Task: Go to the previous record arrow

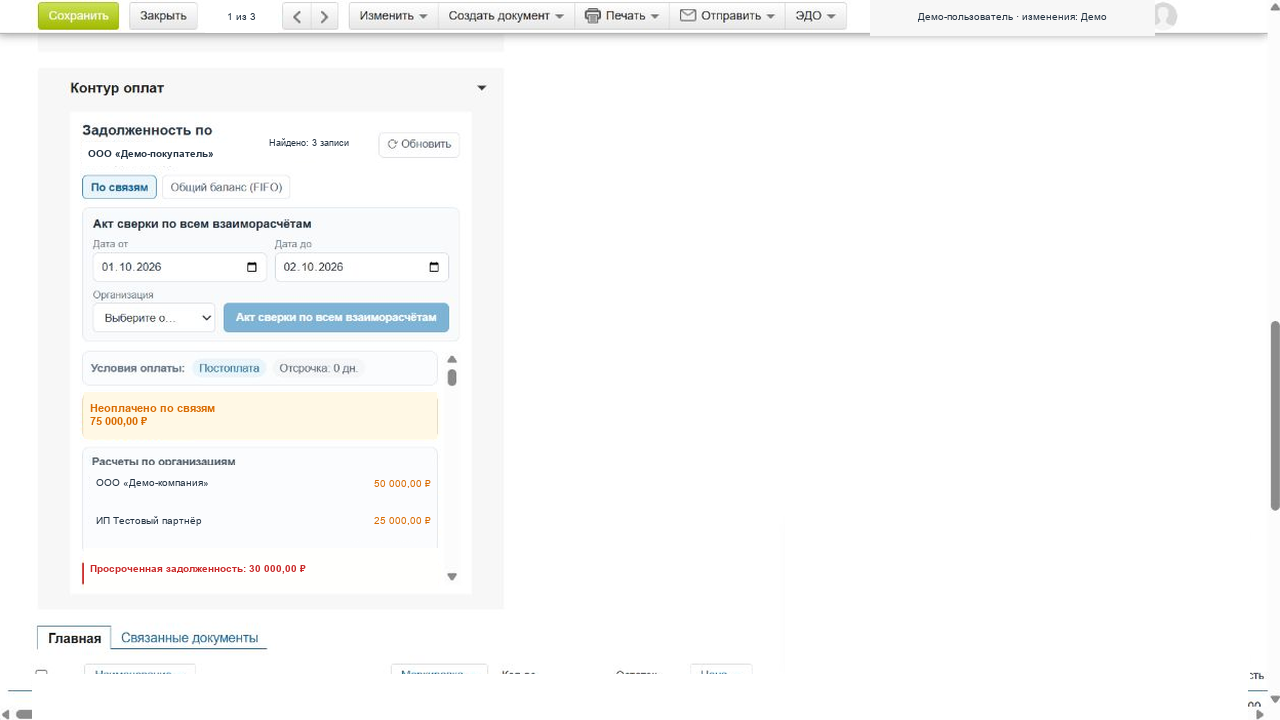Action: coord(297,16)
